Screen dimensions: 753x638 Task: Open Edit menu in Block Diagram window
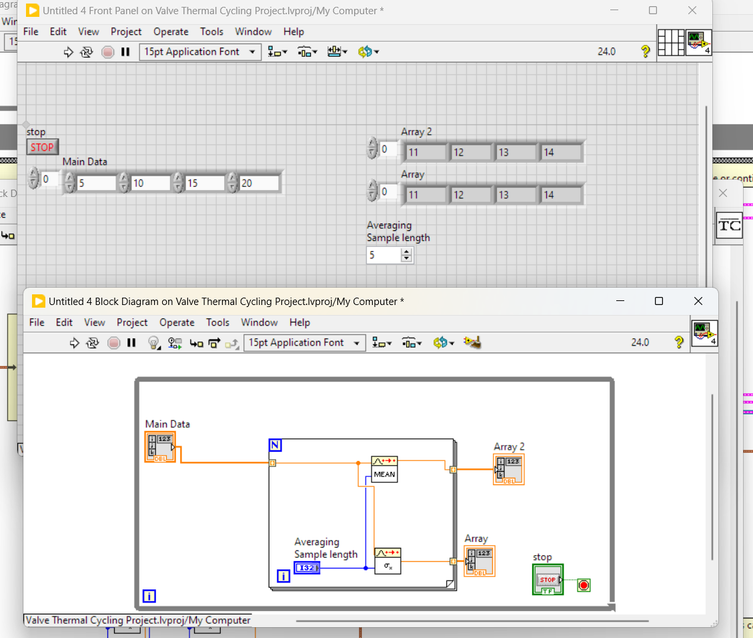coord(64,323)
